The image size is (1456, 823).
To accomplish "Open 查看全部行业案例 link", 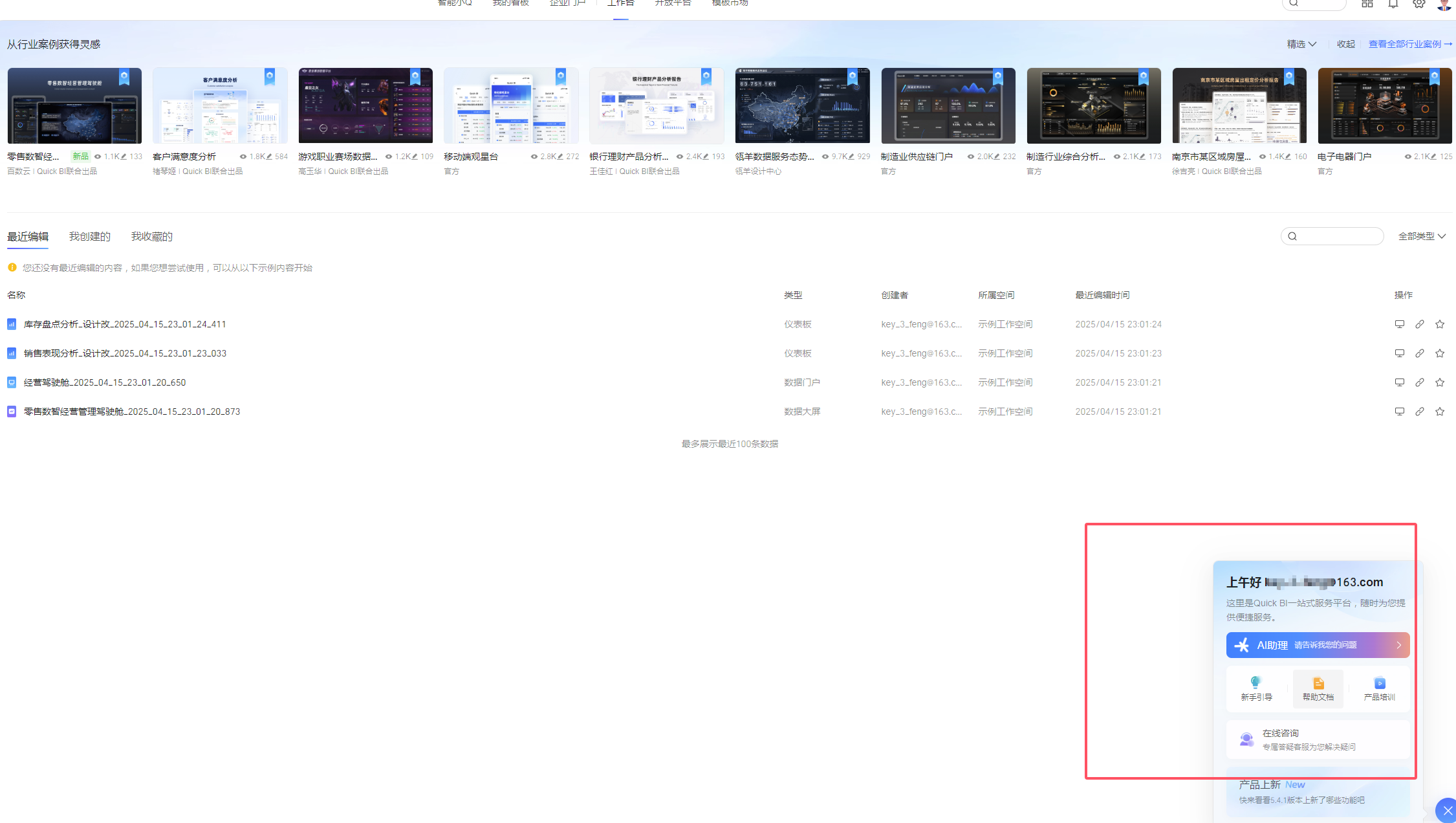I will click(1410, 44).
